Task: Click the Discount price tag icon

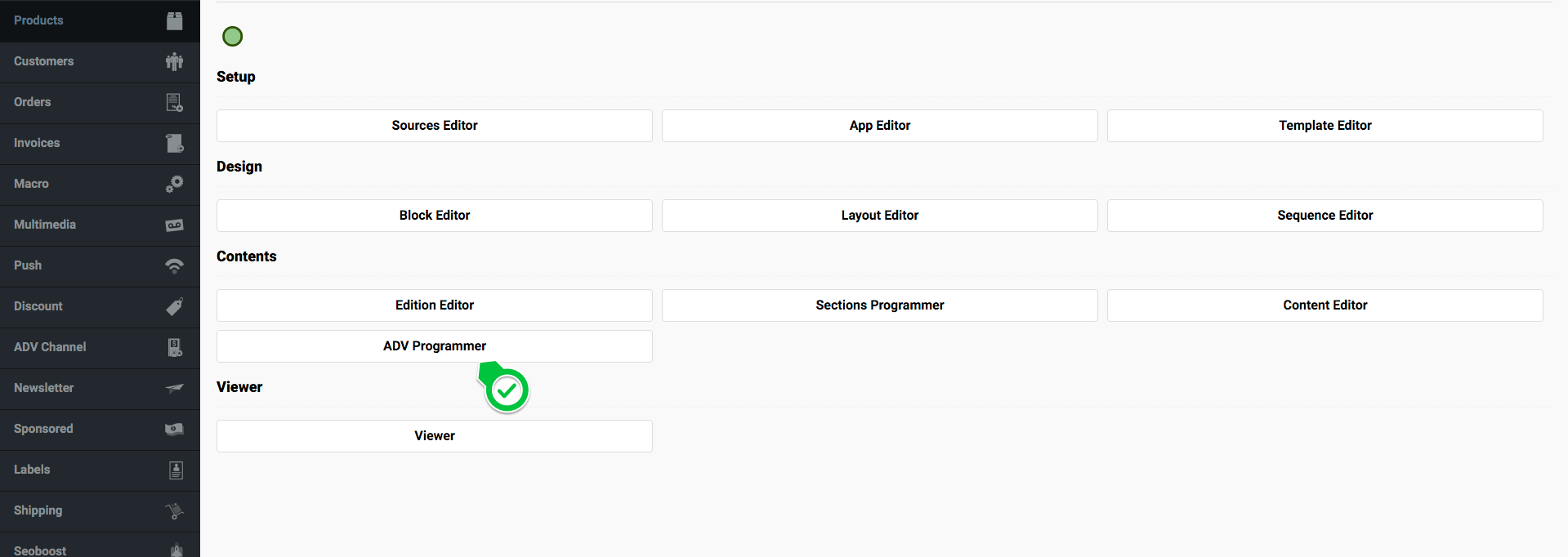Action: click(174, 306)
